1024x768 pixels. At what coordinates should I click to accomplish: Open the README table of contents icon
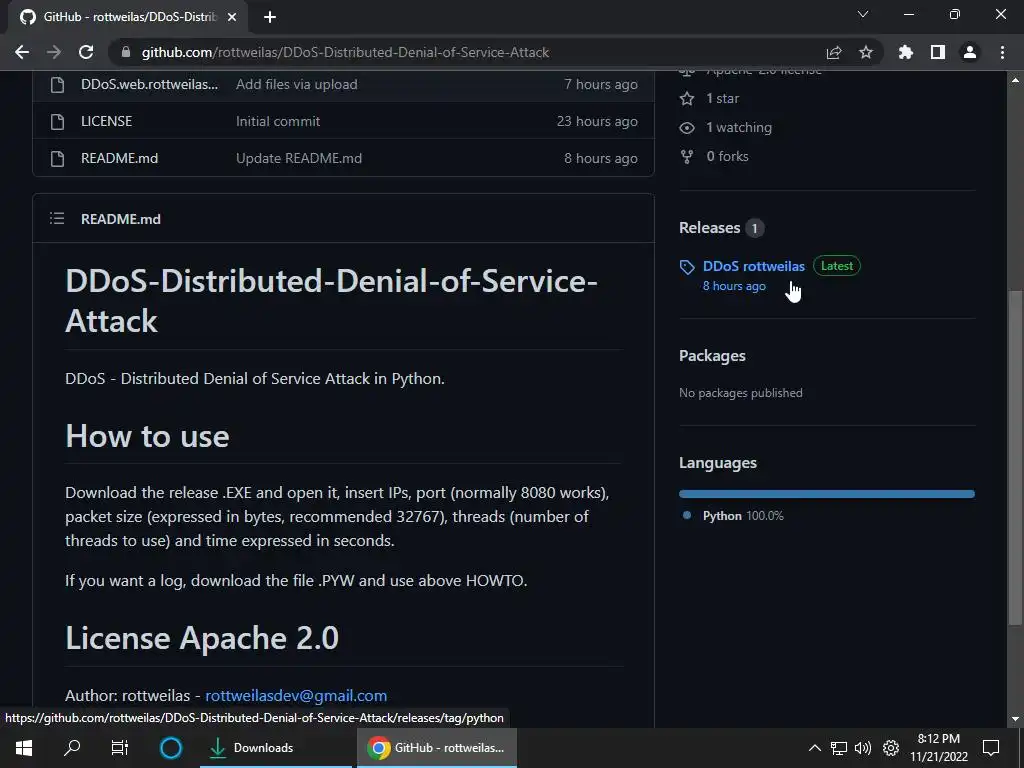pos(57,219)
